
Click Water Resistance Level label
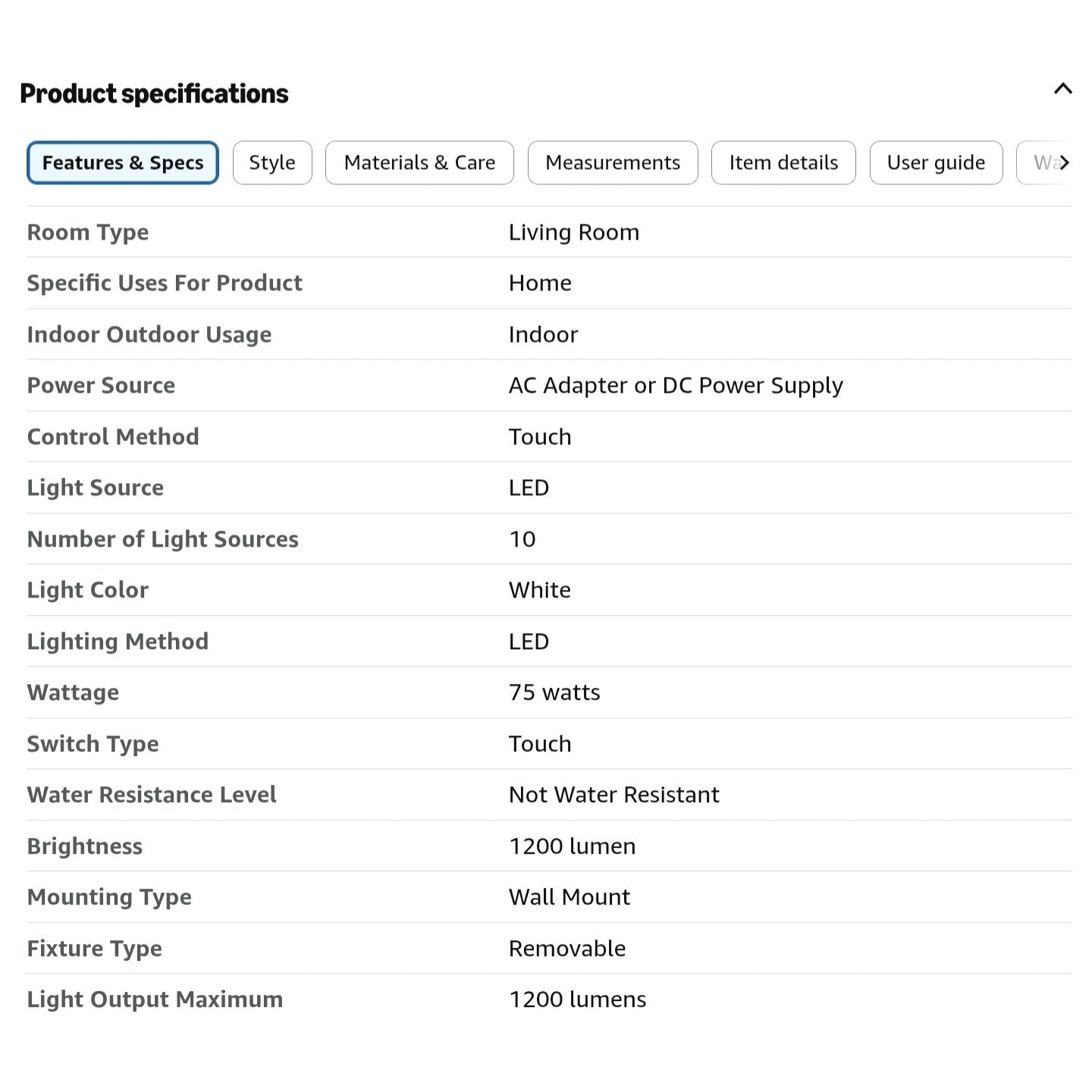[x=152, y=795]
